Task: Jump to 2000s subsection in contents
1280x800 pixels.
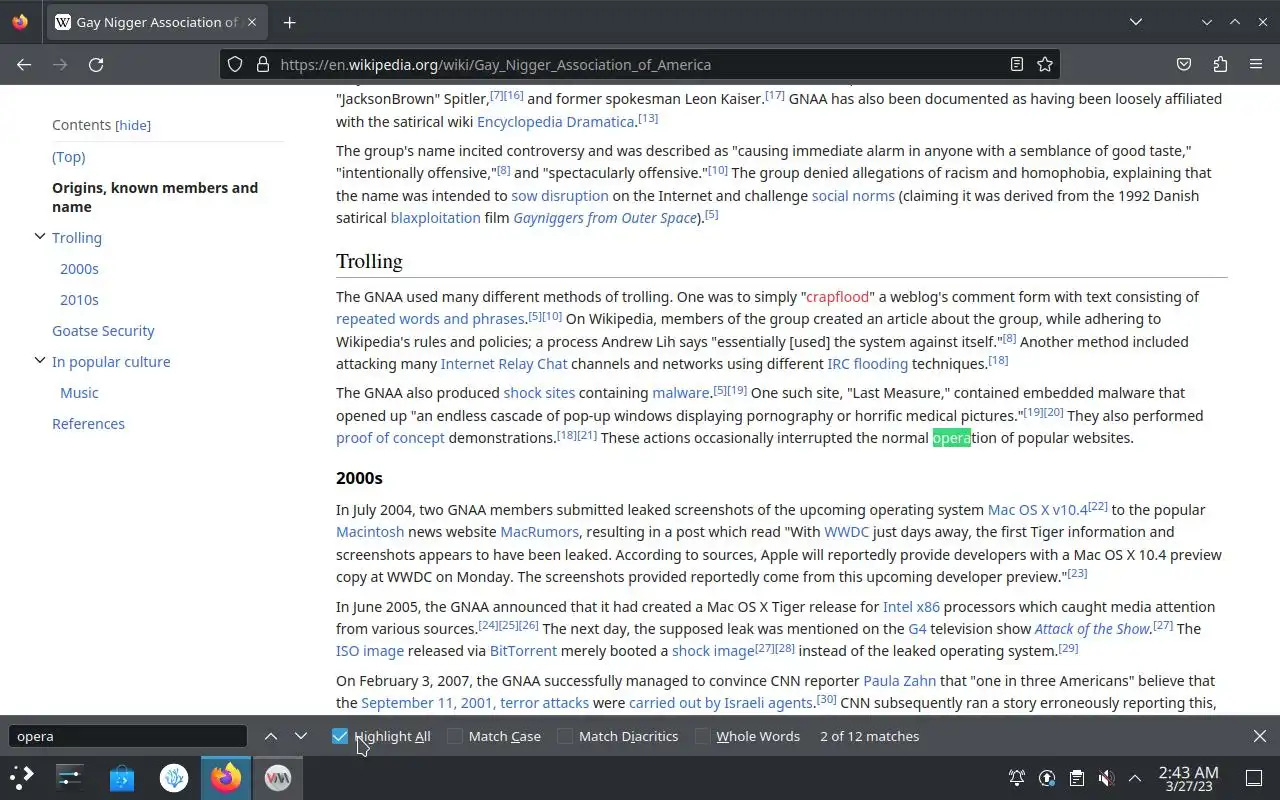Action: point(79,269)
